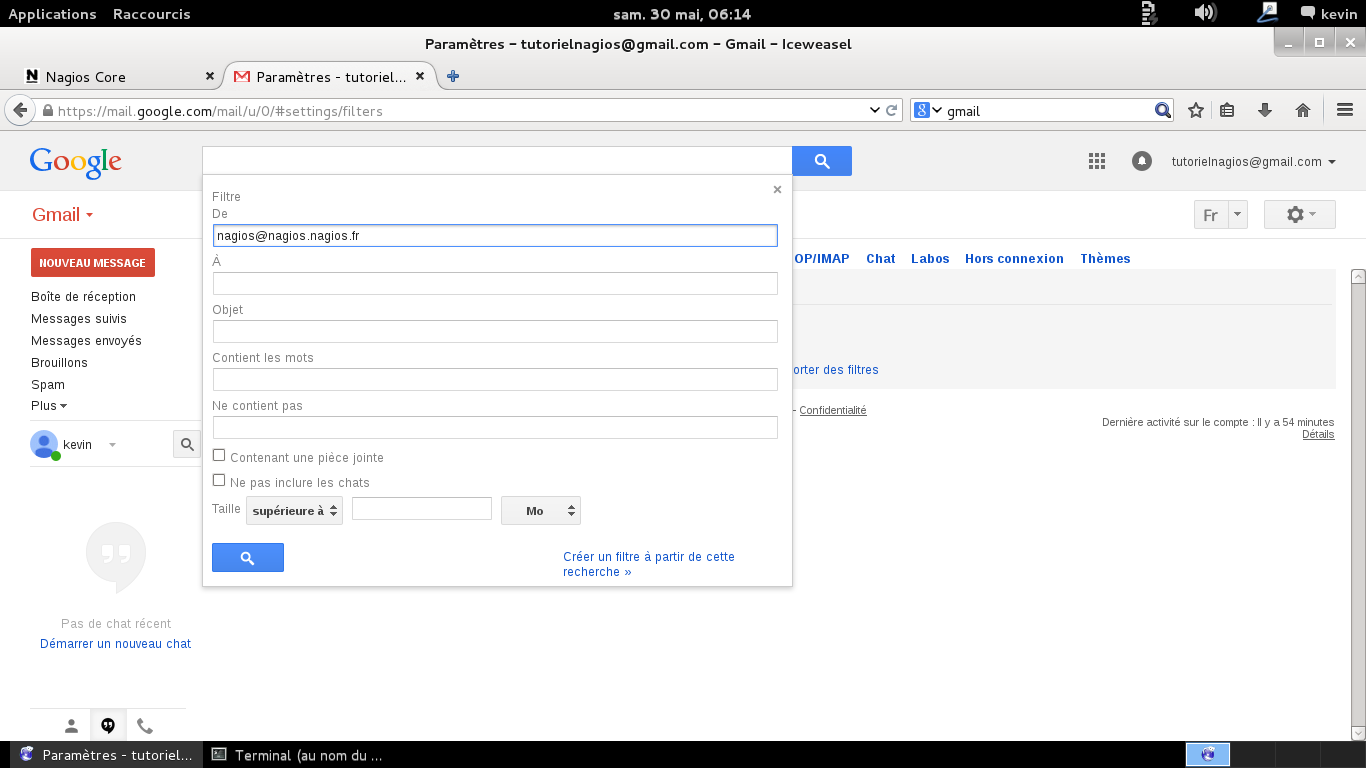
Task: Open the downloads arrow icon
Action: click(1264, 110)
